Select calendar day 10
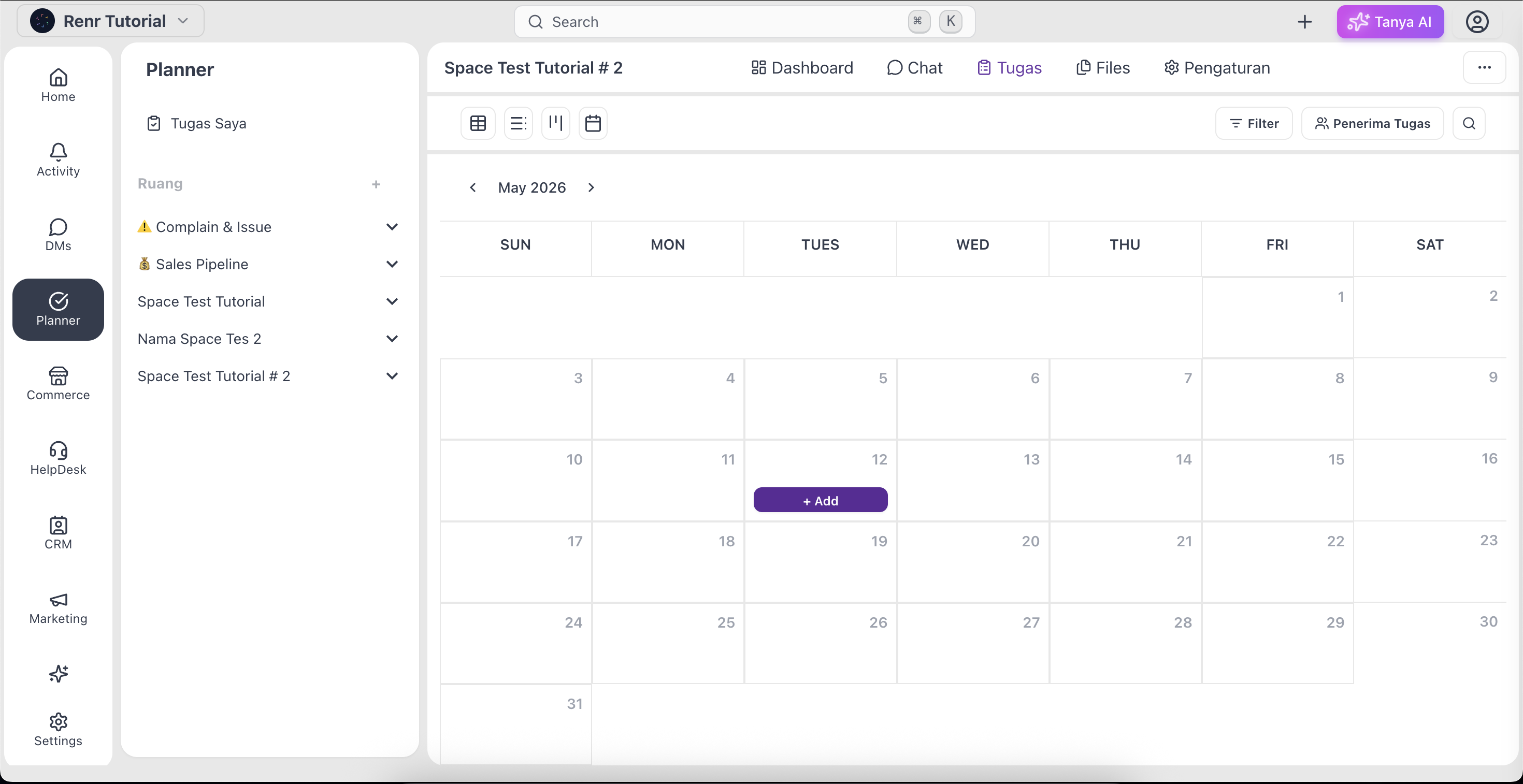 click(515, 481)
